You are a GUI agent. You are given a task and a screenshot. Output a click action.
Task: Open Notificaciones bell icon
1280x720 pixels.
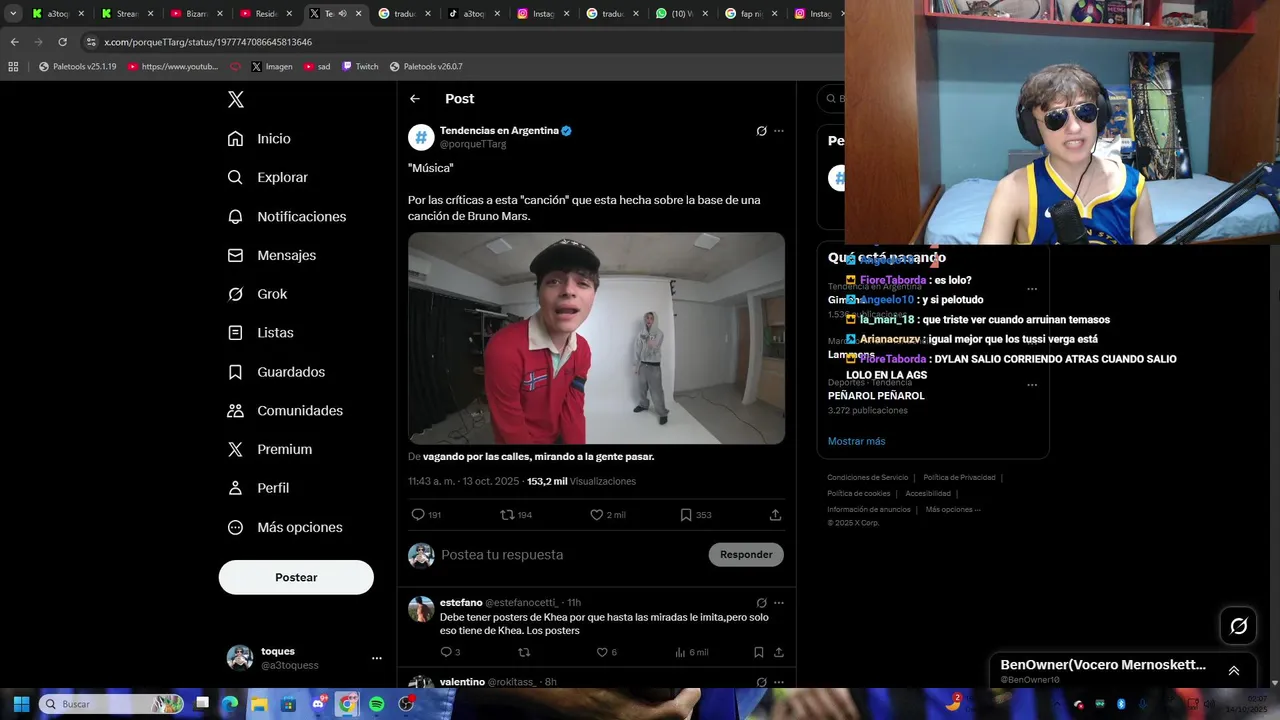click(x=235, y=217)
